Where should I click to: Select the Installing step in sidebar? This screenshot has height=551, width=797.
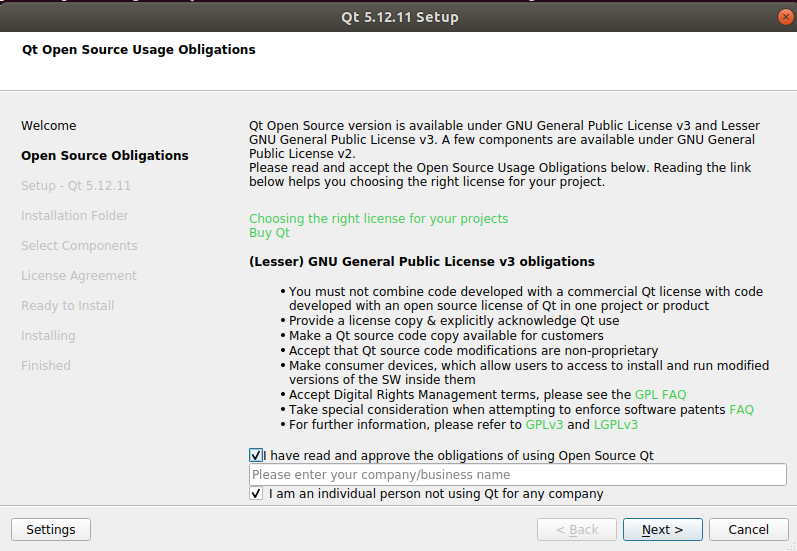coord(48,335)
